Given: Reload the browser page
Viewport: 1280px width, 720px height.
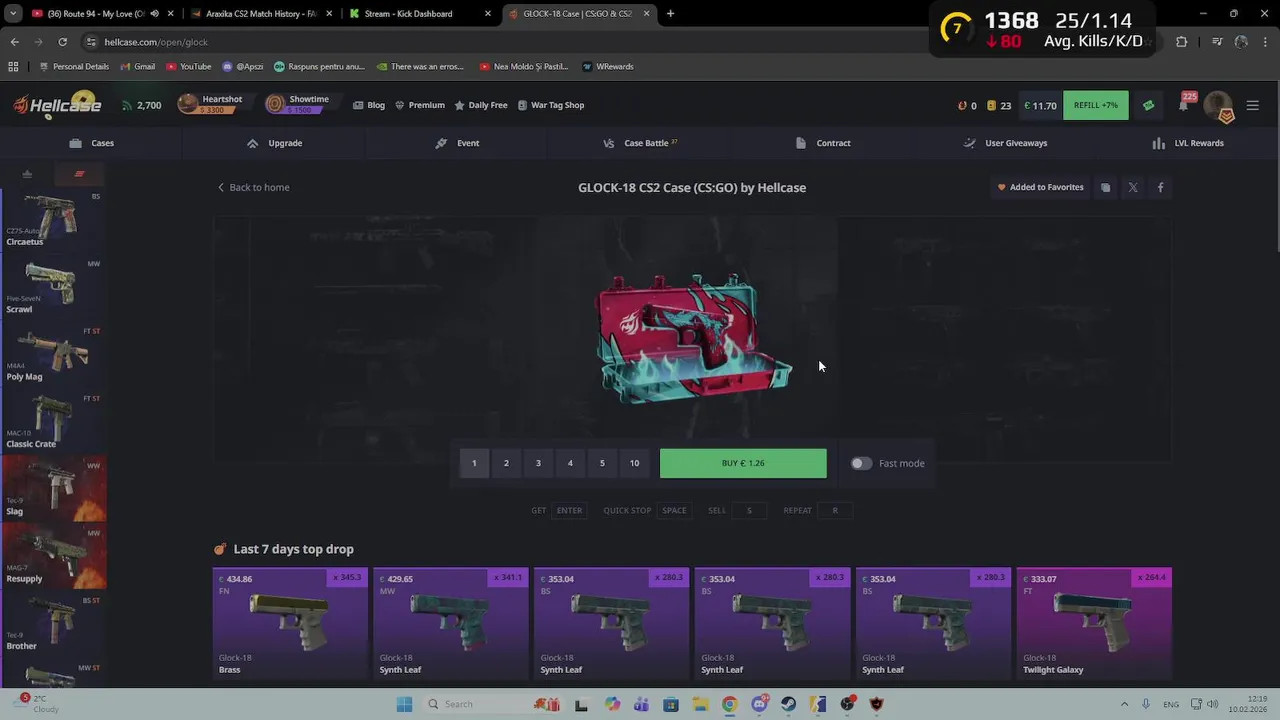Looking at the screenshot, I should [62, 42].
